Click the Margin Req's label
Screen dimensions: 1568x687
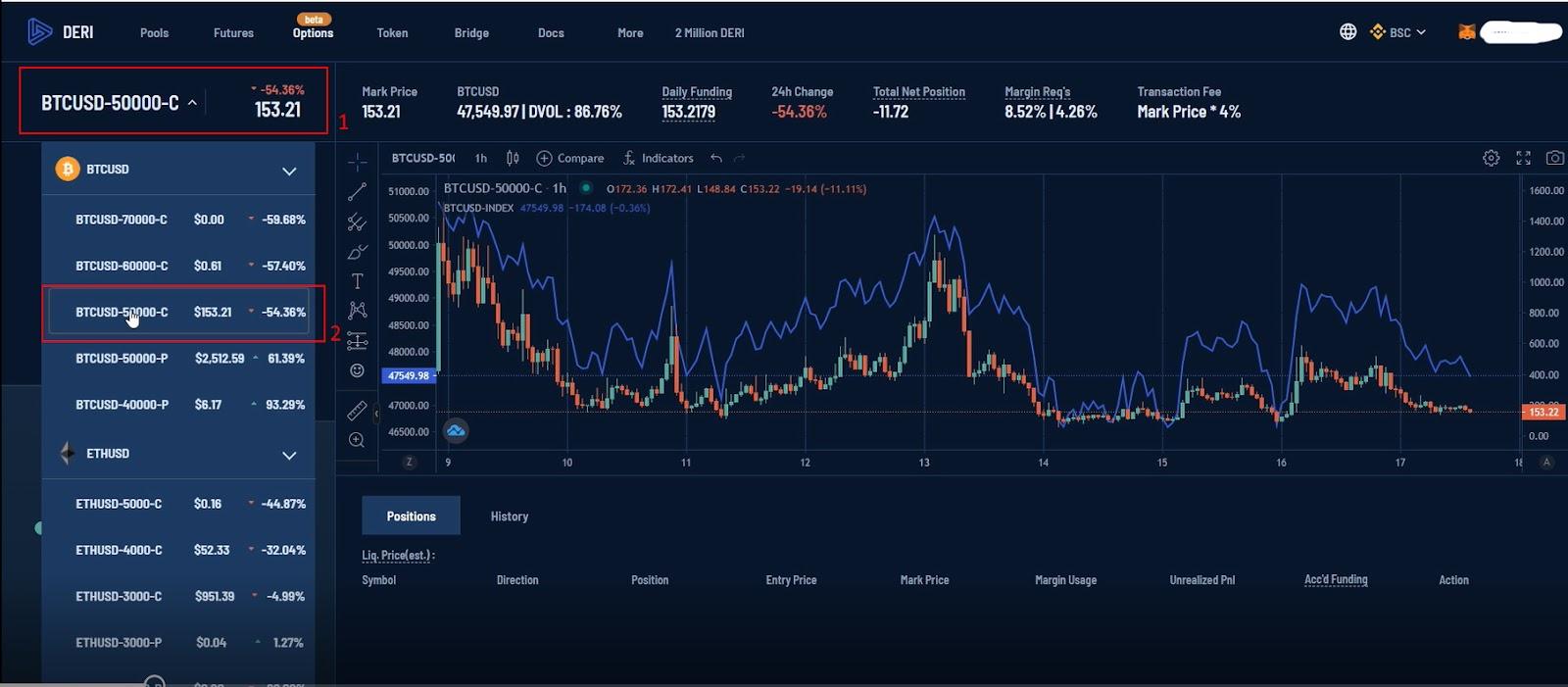(x=1037, y=91)
